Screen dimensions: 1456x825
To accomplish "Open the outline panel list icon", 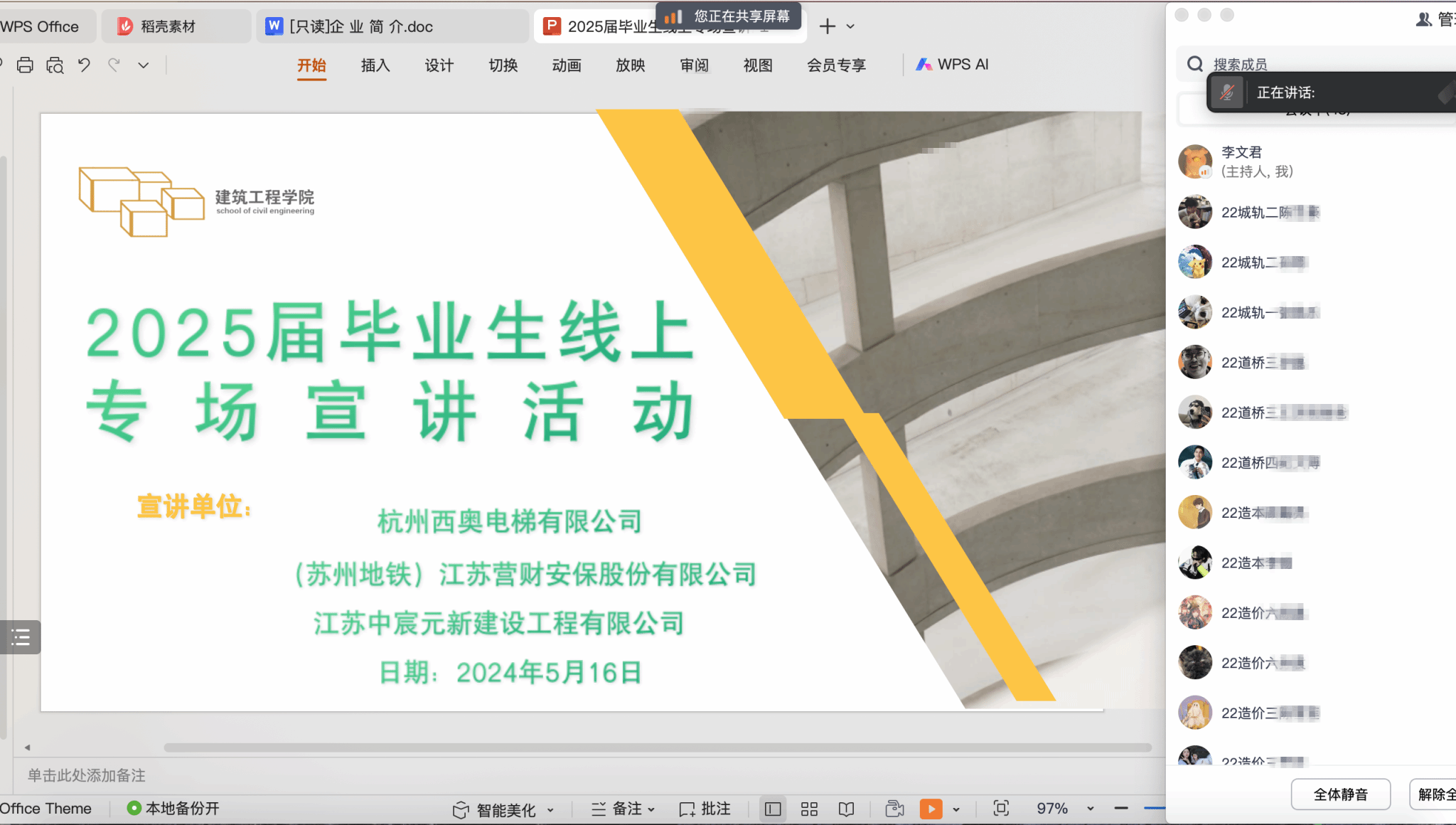I will pos(21,637).
